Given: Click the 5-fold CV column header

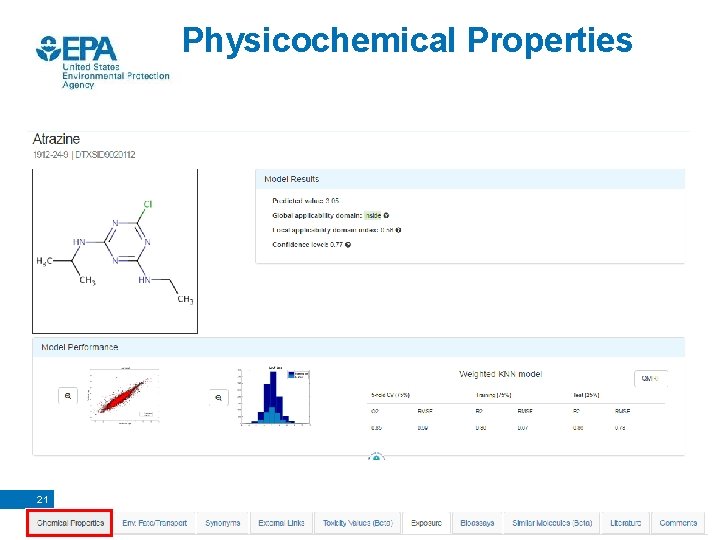Looking at the screenshot, I should 390,395.
